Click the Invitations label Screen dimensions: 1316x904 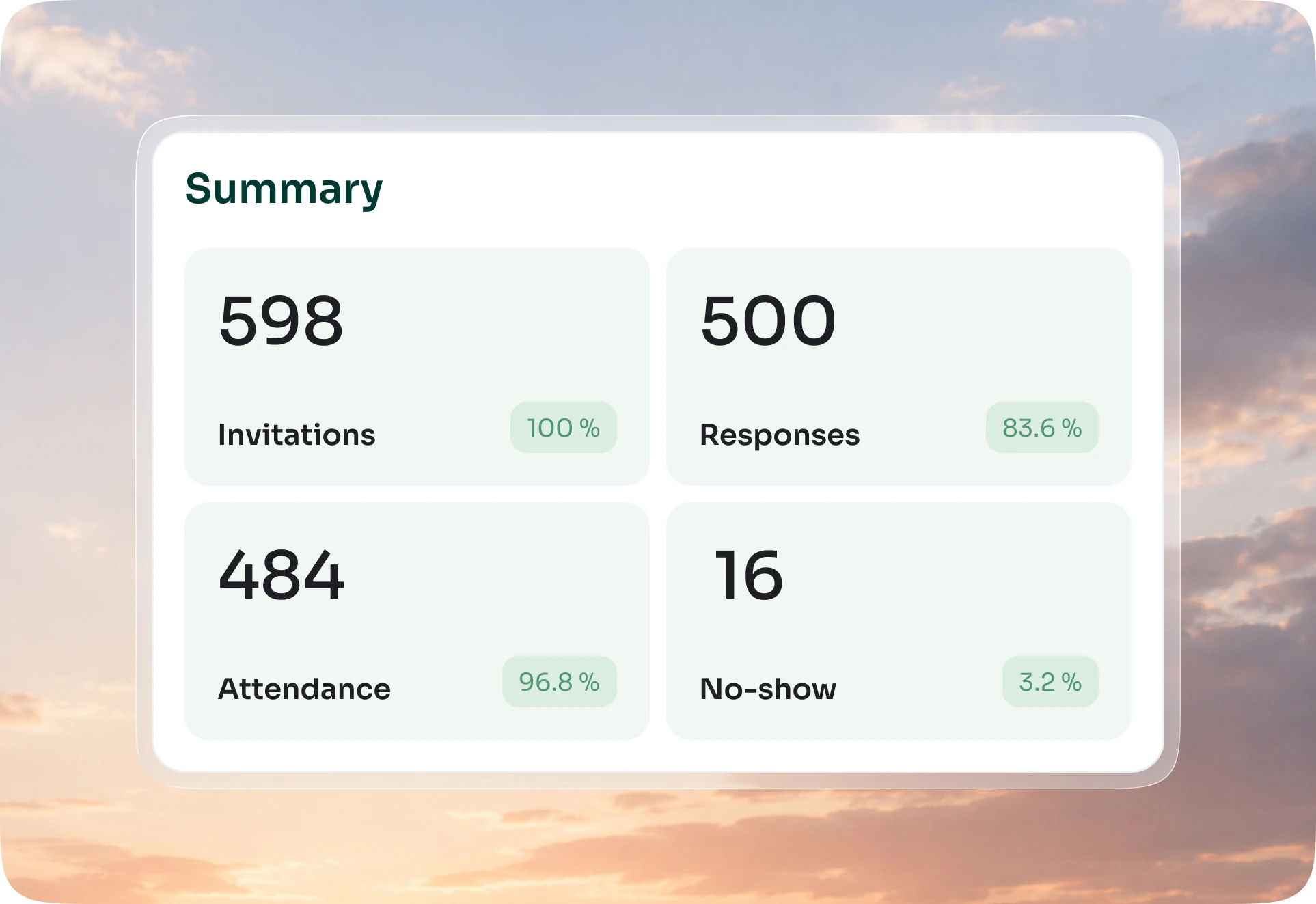[x=297, y=435]
